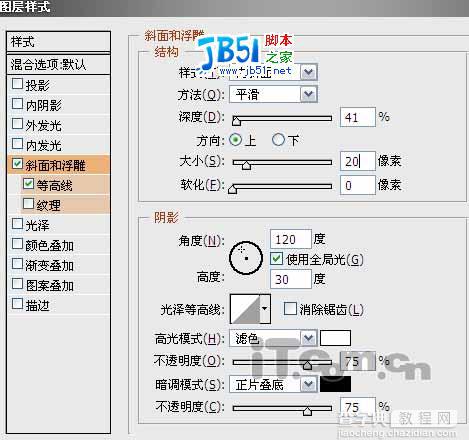Screen dimensions: 469x440
Task: Enable the 内发光 checkbox
Action: pos(17,144)
